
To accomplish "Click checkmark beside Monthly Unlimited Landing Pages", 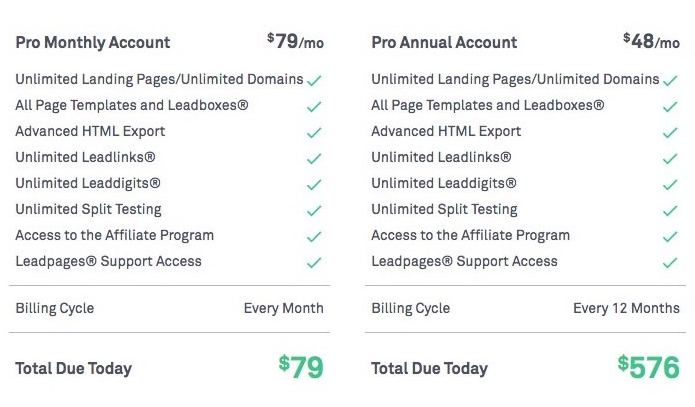I will [x=314, y=81].
